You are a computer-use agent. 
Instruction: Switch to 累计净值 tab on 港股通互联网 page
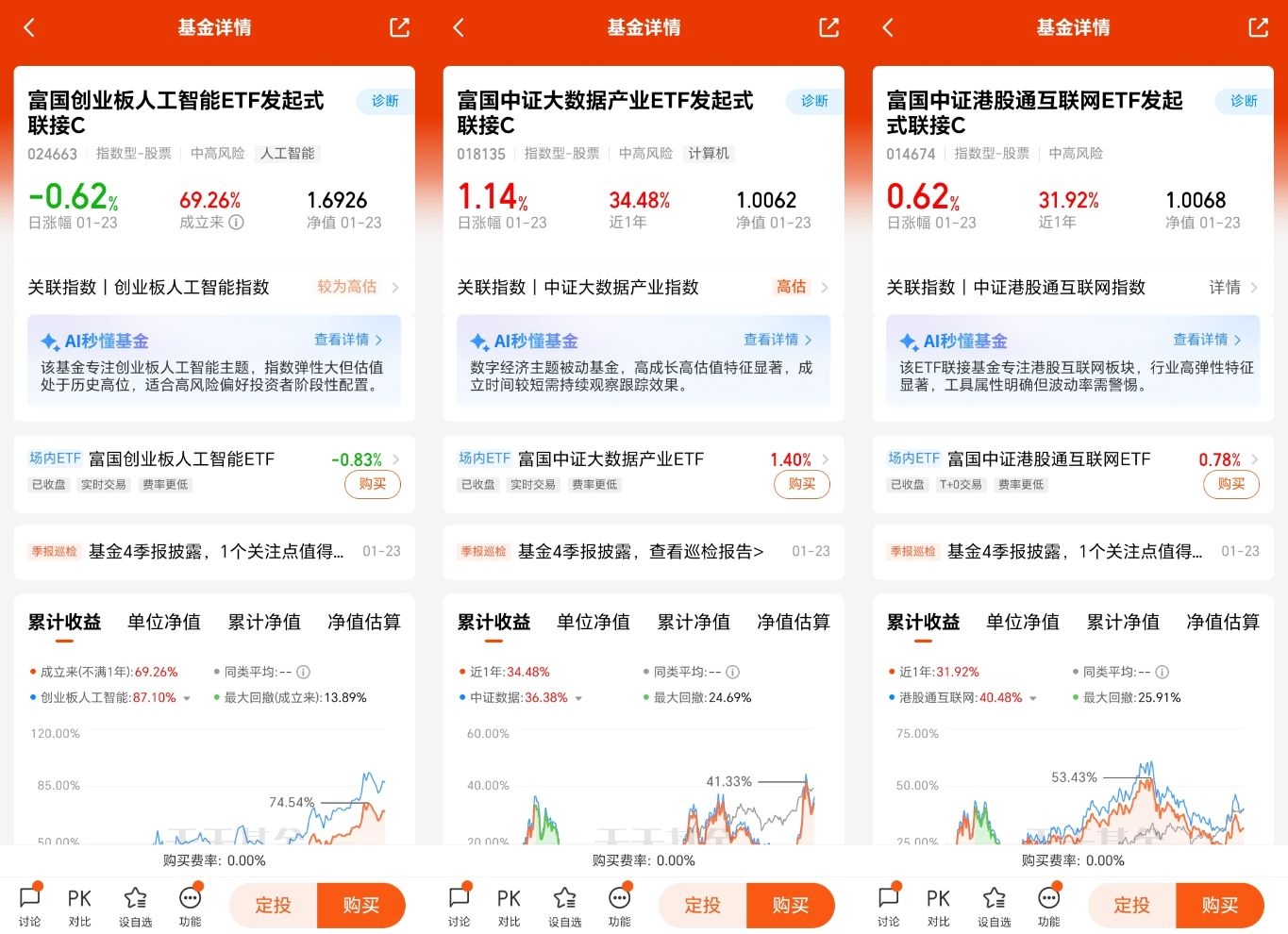point(1123,622)
